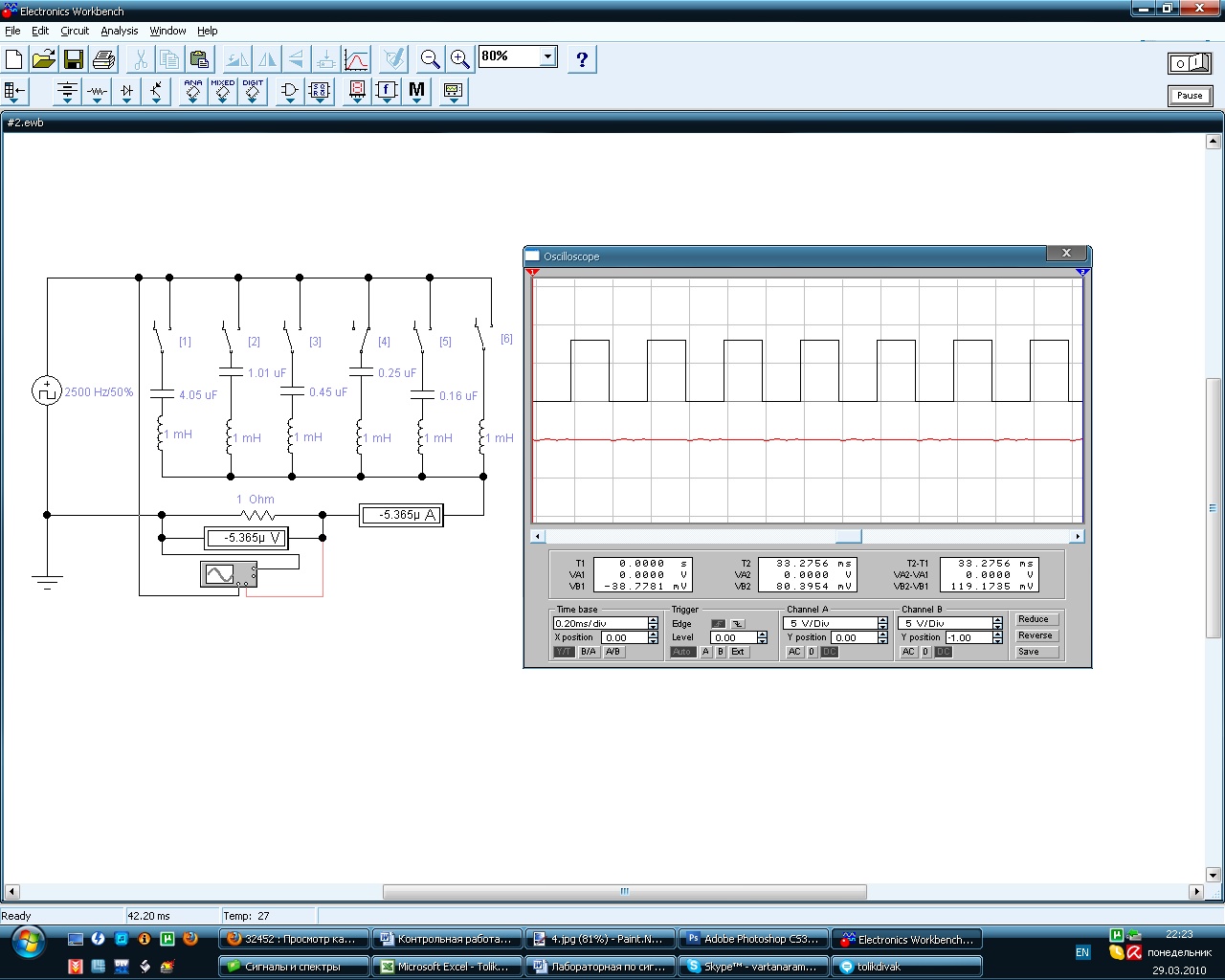Viewport: 1225px width, 980px height.
Task: Display the analysis graphs window
Action: 356,59
